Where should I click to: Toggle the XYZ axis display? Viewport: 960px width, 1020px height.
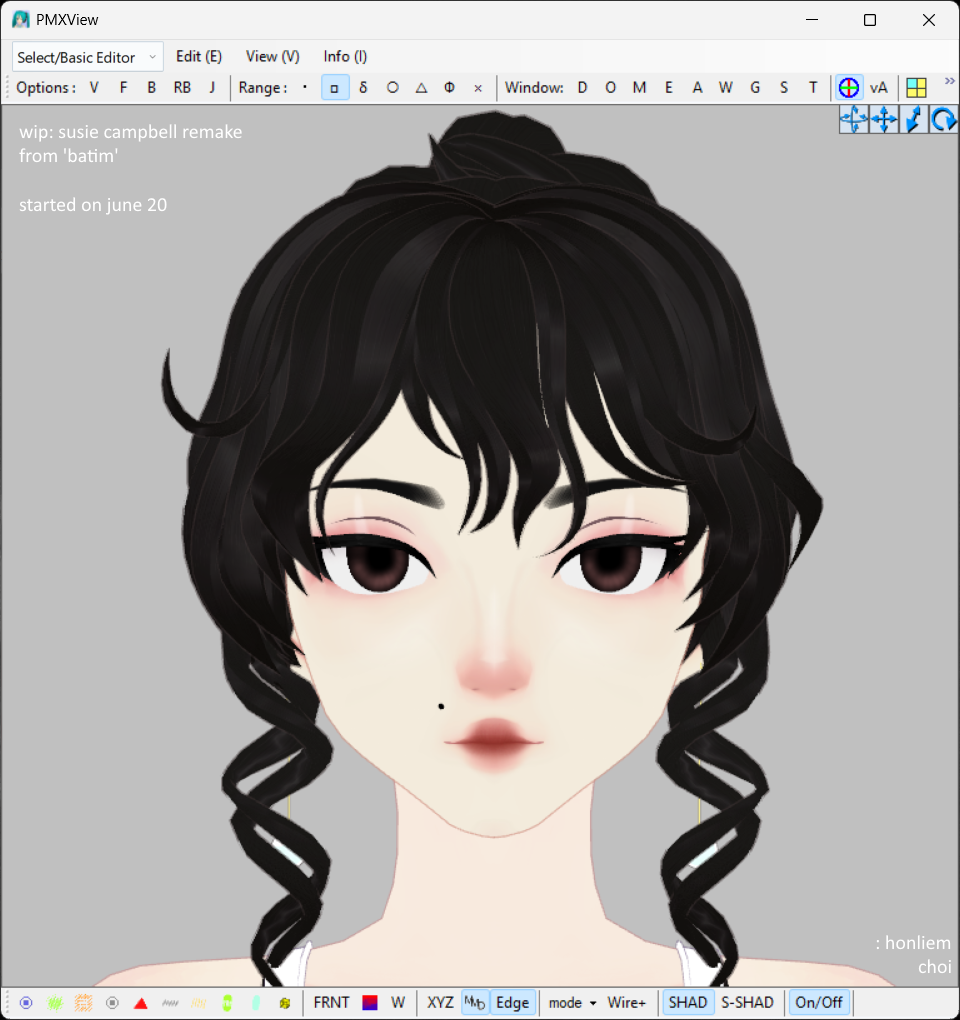click(x=440, y=1002)
